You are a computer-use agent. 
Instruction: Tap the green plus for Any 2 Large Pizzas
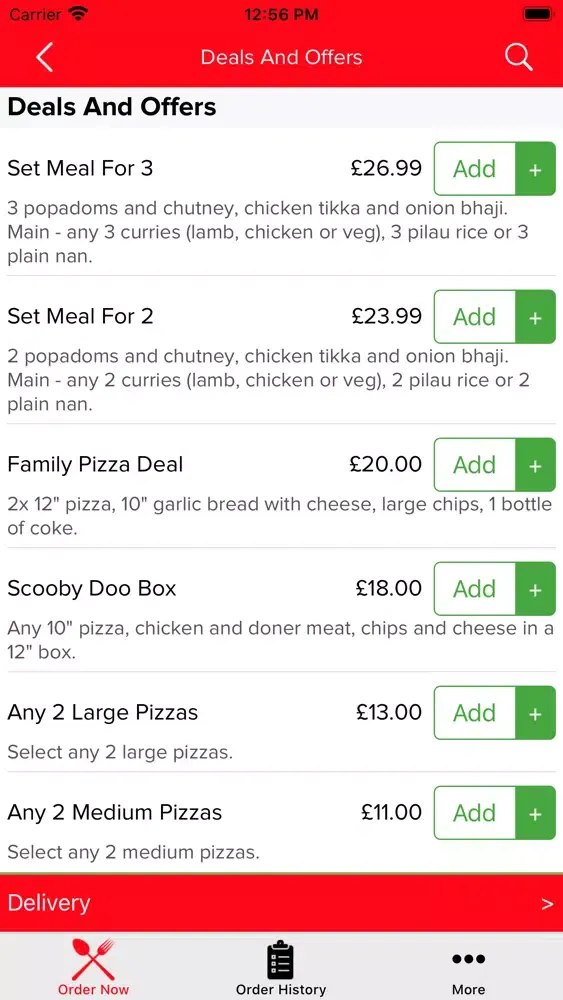pyautogui.click(x=535, y=713)
